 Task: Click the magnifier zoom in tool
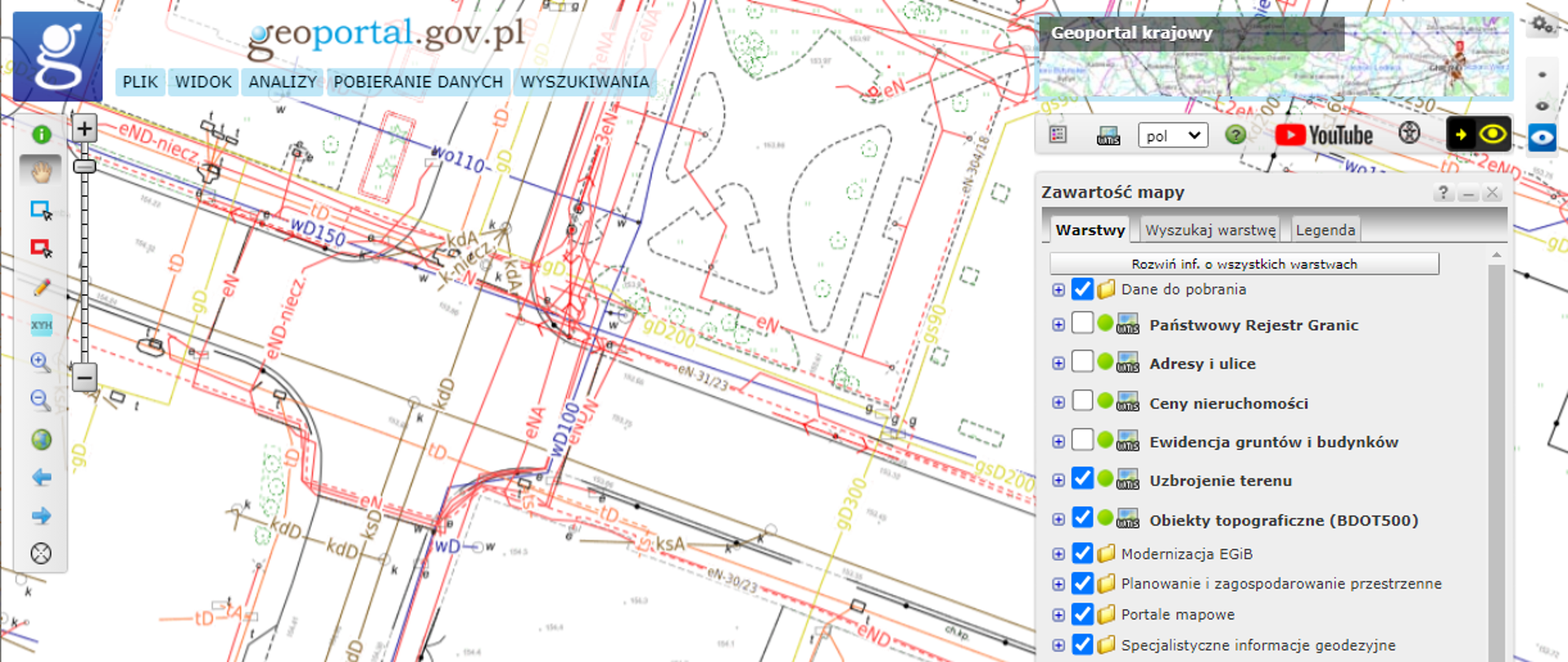pos(41,363)
